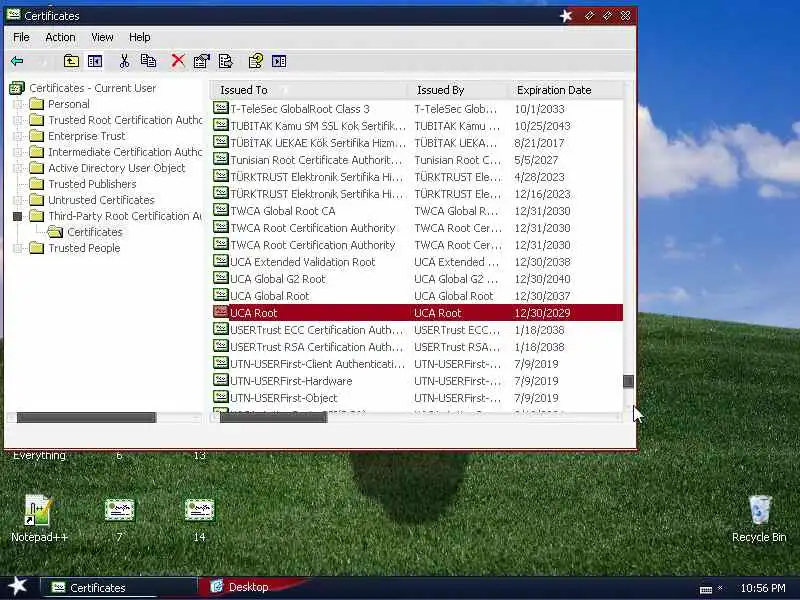Select the desktop certificate file named 7
800x600 pixels.
(119, 518)
